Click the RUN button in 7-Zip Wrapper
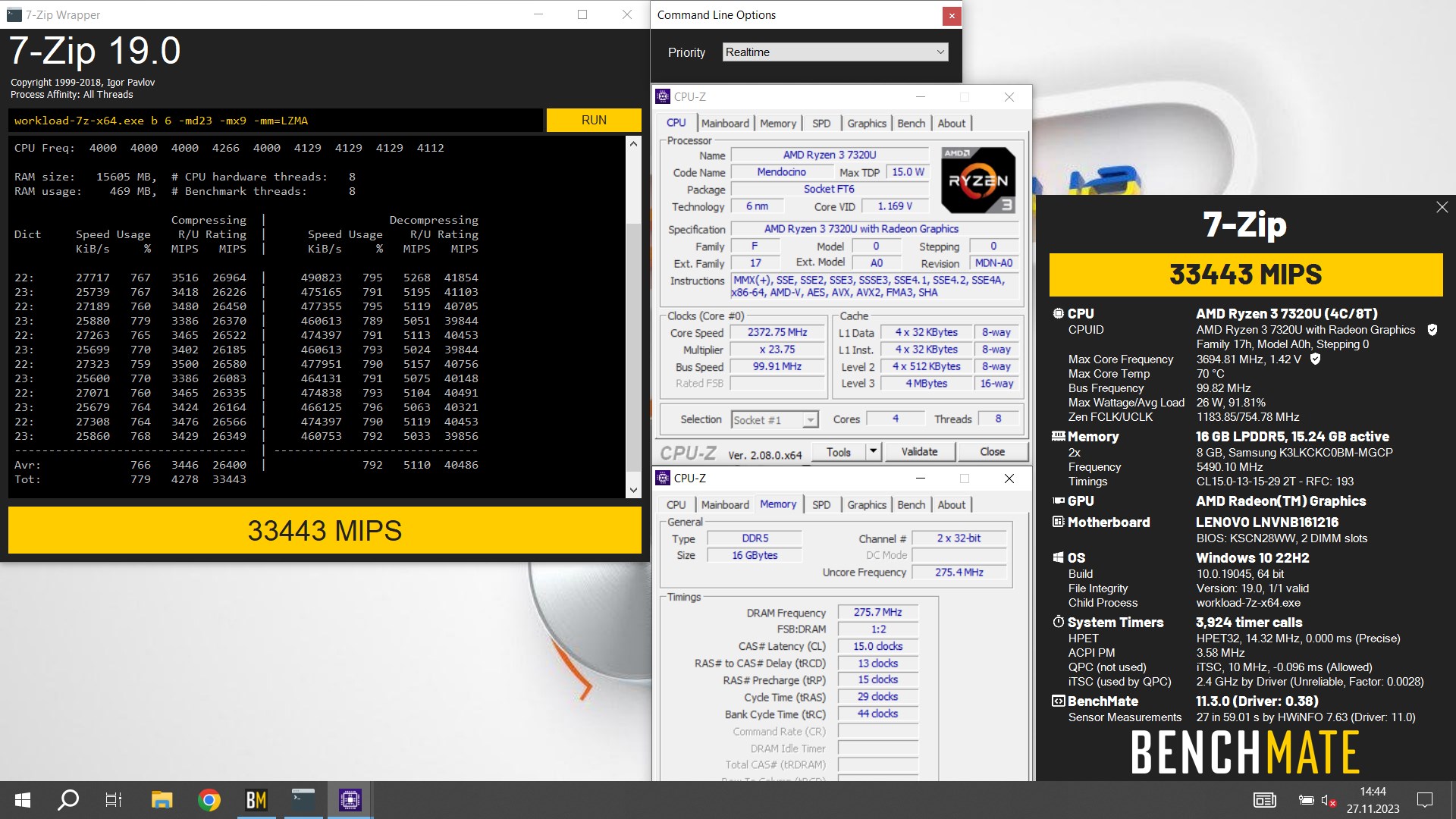The image size is (1456, 819). 594,121
